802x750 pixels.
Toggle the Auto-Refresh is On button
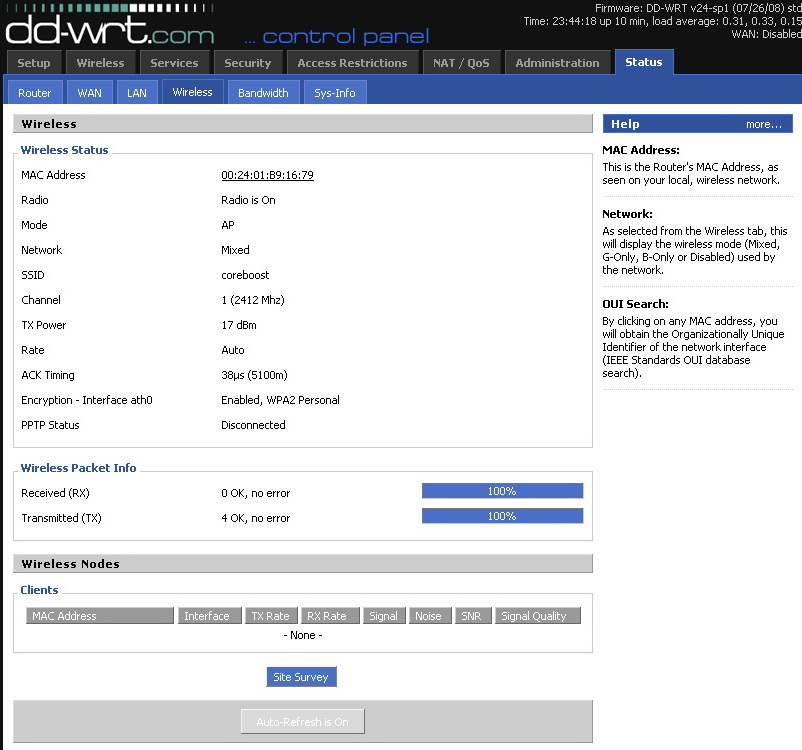point(302,722)
